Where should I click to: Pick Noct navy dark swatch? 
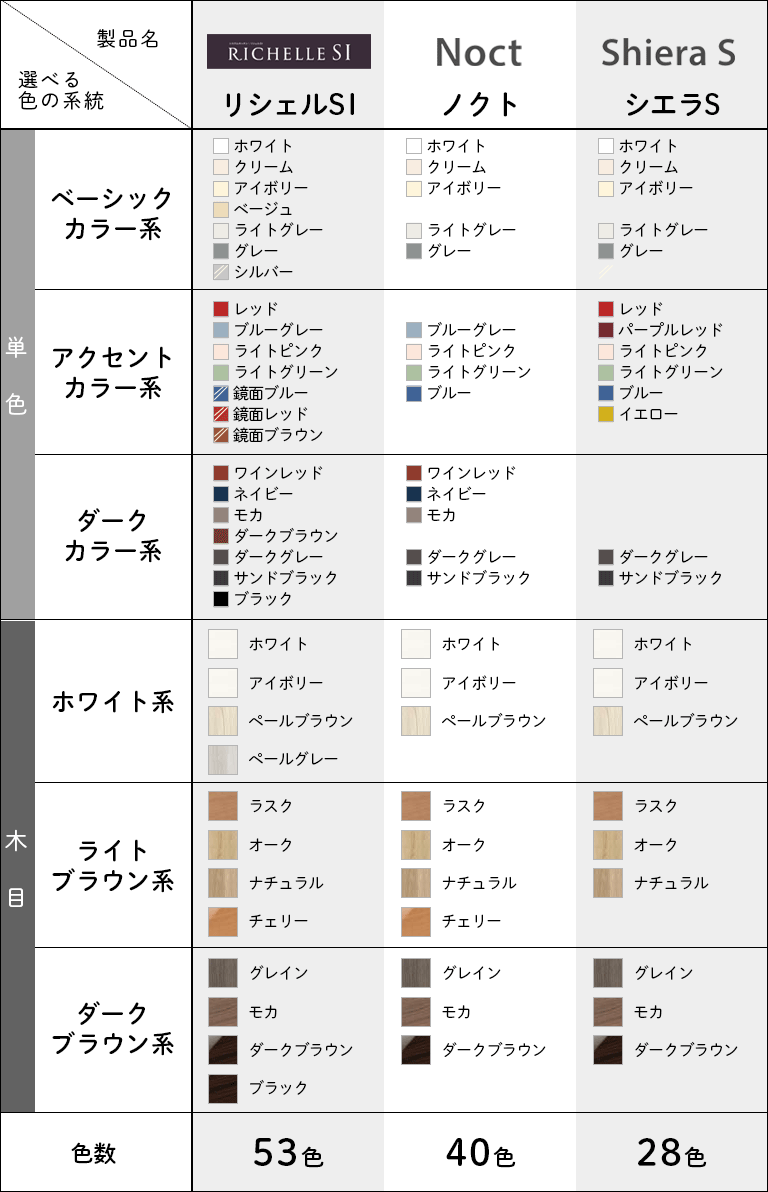(414, 494)
